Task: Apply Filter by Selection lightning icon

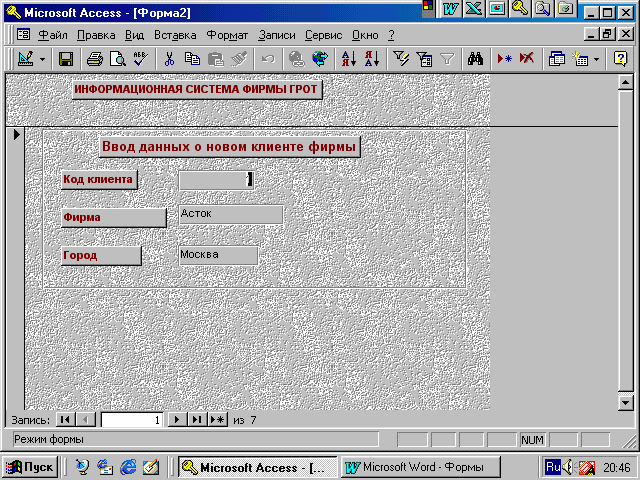Action: [401, 59]
